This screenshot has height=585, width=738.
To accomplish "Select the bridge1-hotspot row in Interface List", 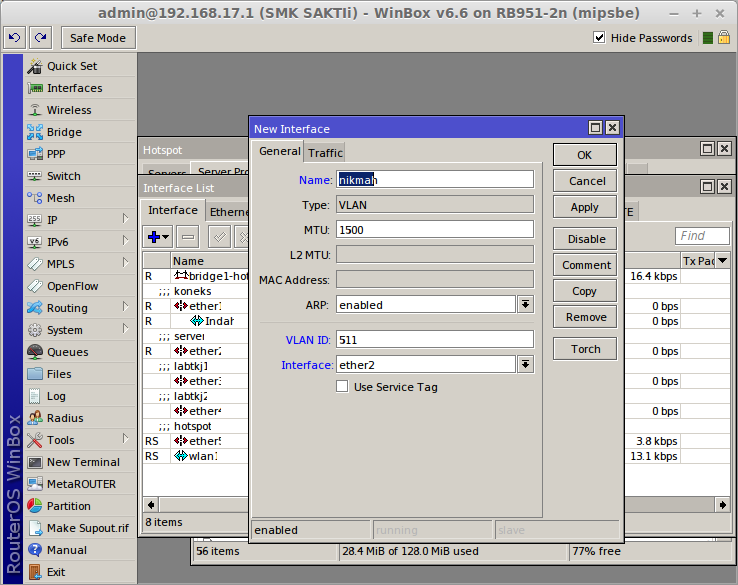I will 196,276.
